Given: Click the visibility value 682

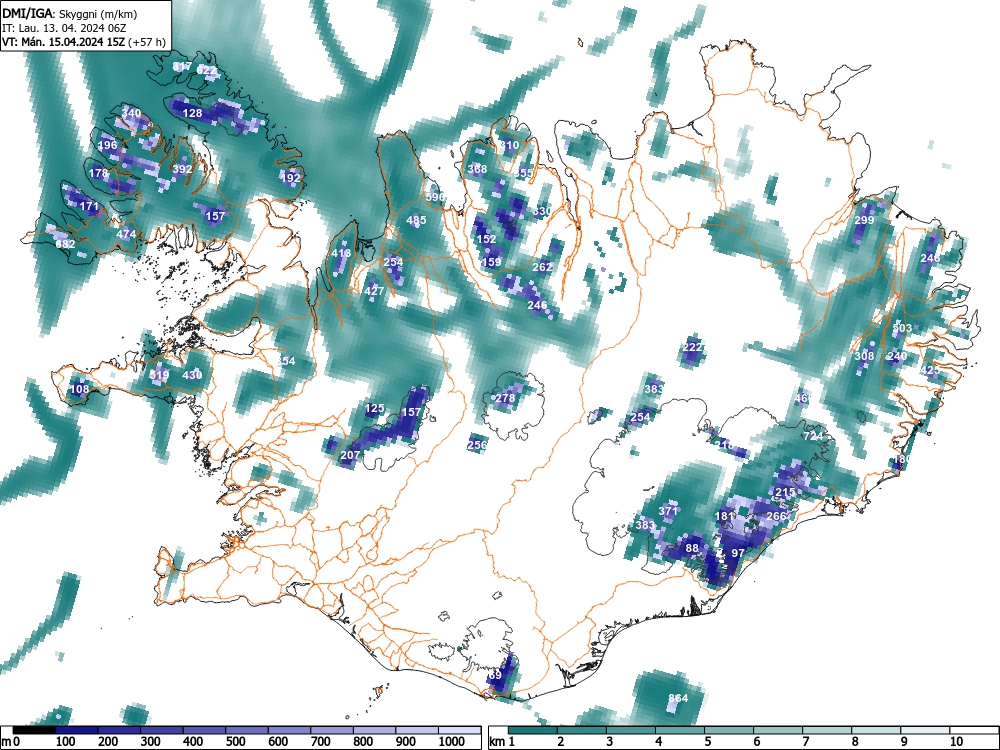Looking at the screenshot, I should pyautogui.click(x=65, y=244).
